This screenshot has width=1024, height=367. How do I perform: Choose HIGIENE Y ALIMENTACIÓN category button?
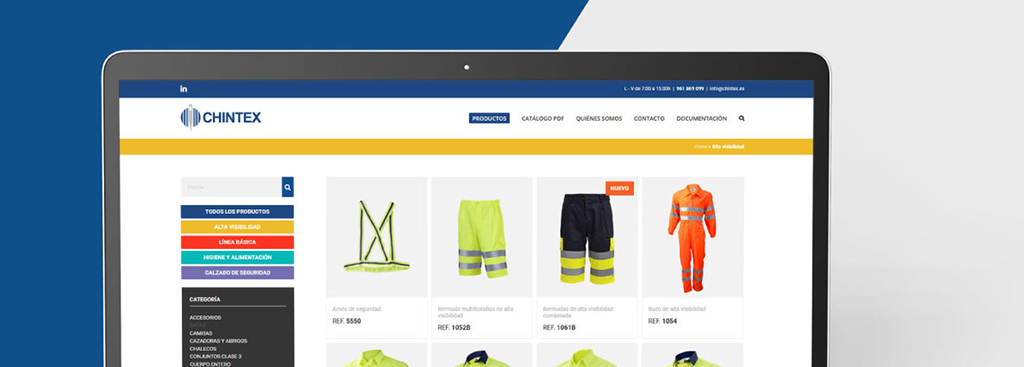click(x=237, y=257)
